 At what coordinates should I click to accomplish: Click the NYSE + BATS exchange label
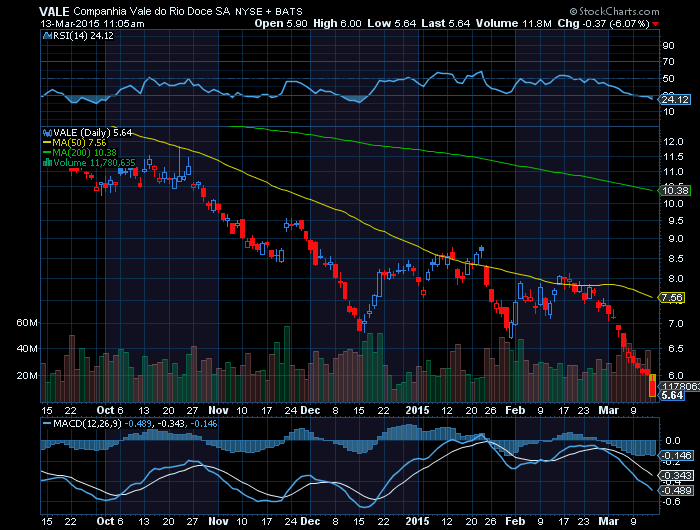(x=269, y=12)
